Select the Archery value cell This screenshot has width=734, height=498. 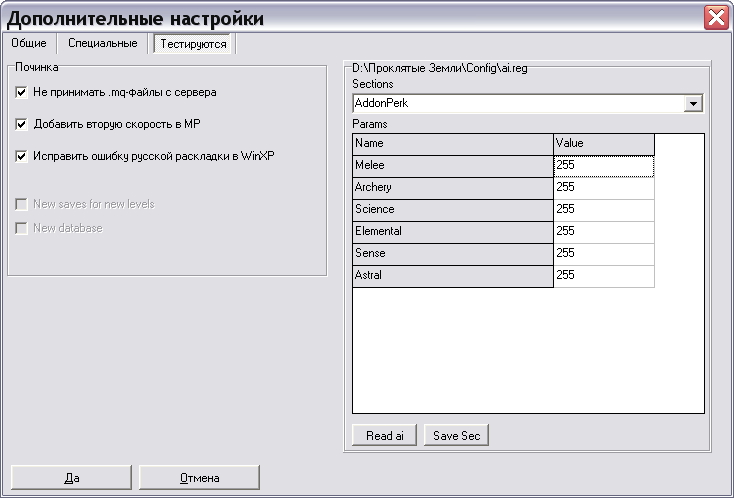click(603, 187)
